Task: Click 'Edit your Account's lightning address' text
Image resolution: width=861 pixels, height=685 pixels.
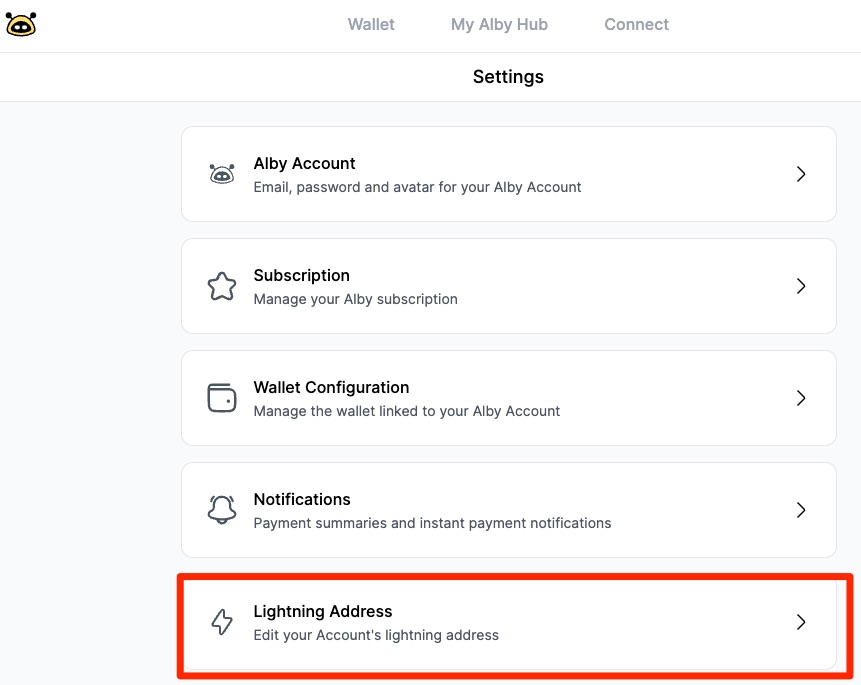Action: pos(376,635)
